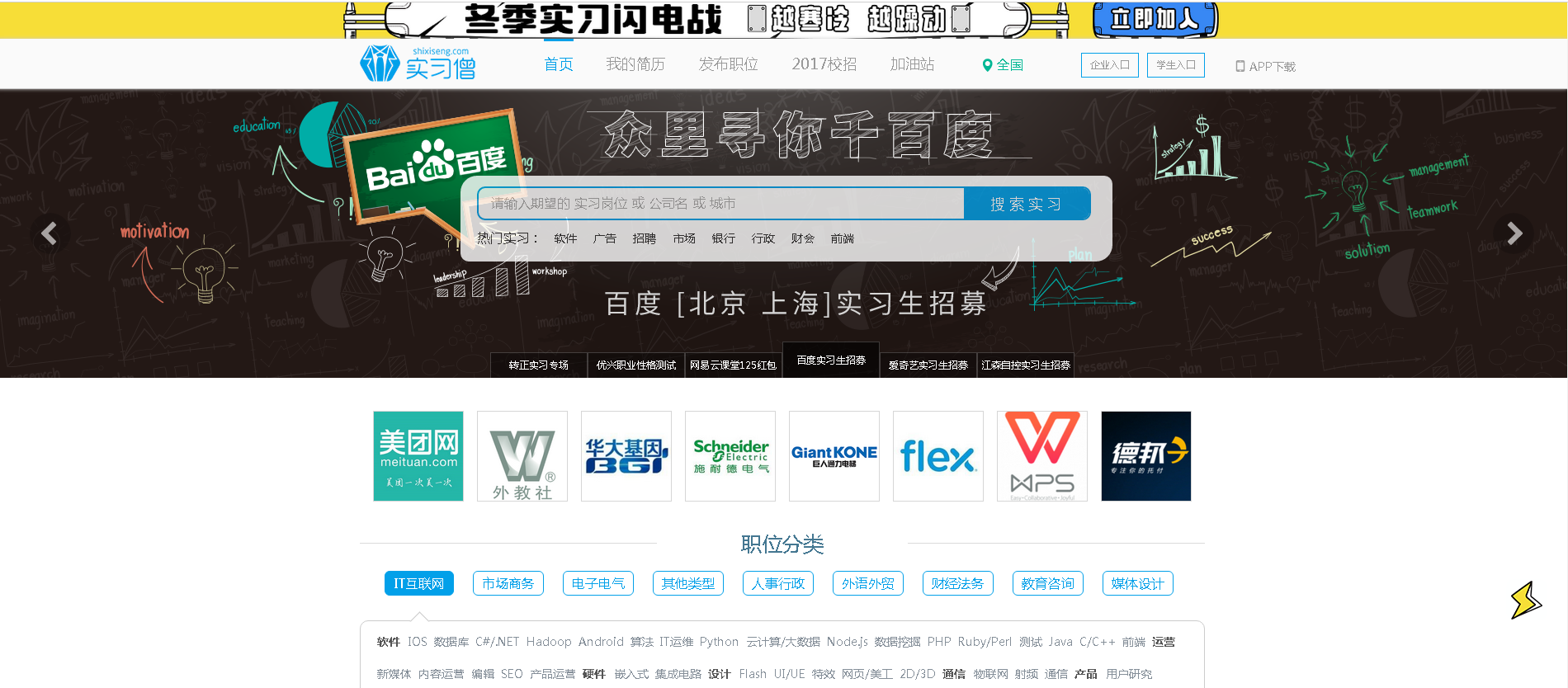Open the GiantKONE company logo

[834, 456]
